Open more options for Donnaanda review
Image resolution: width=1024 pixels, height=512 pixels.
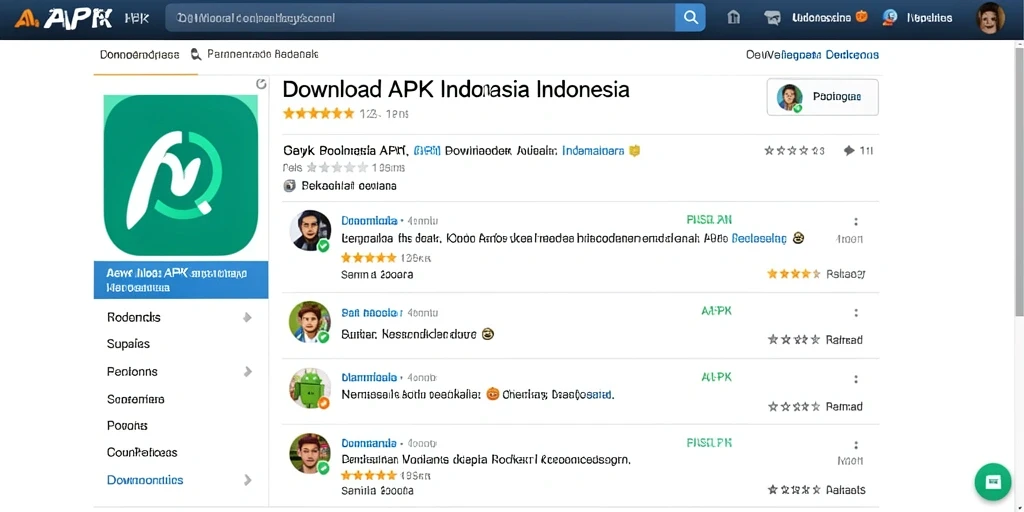(856, 444)
